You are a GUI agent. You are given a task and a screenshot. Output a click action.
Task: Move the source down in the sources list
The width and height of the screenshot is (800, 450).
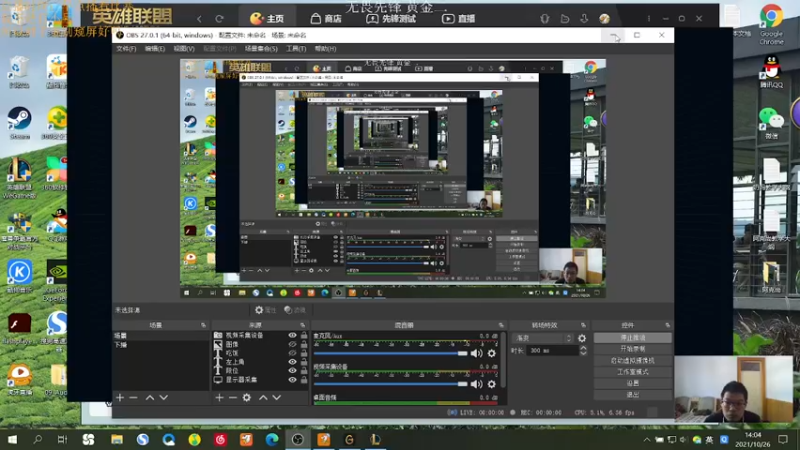coord(277,397)
